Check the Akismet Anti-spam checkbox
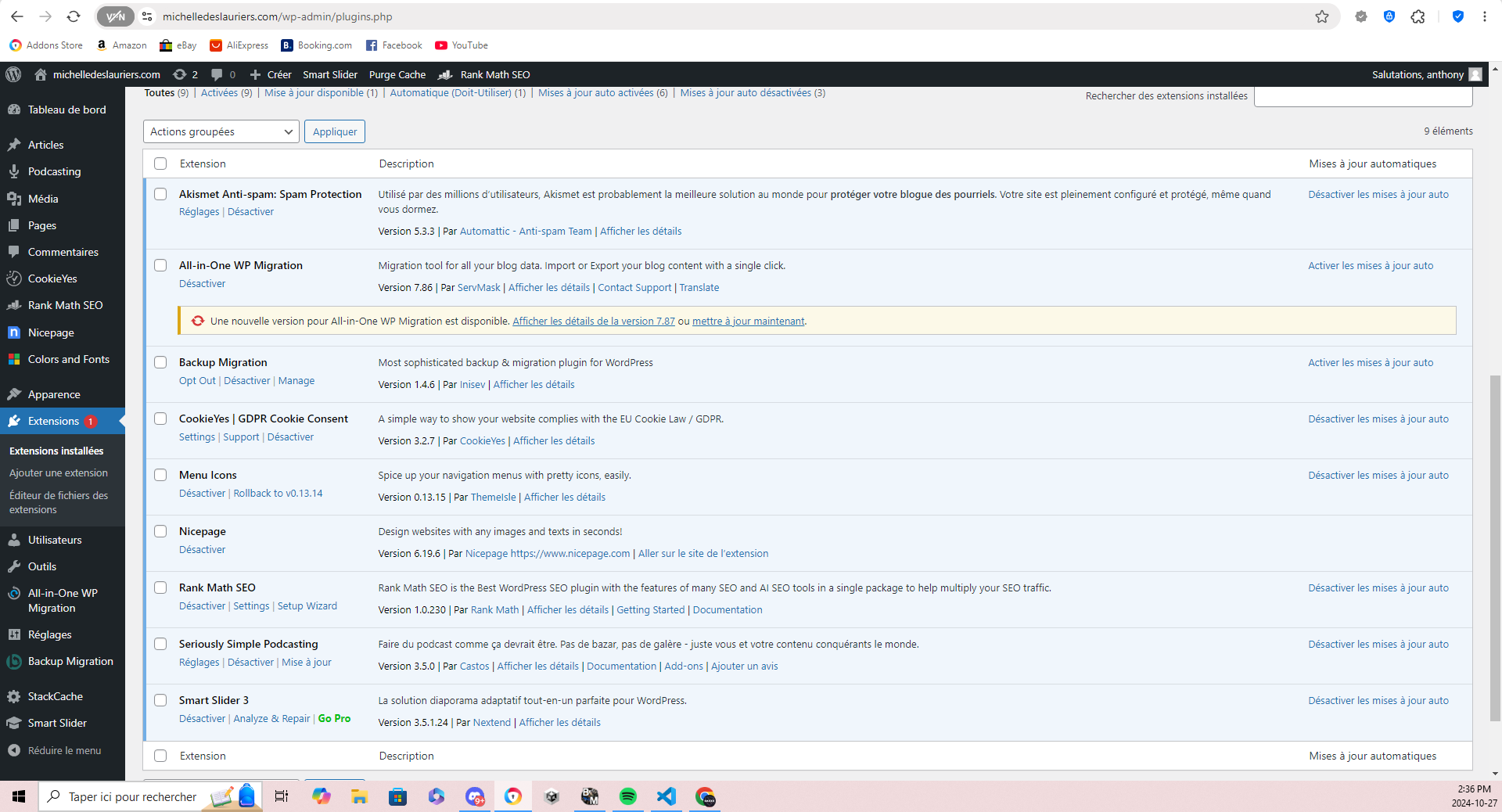 160,194
